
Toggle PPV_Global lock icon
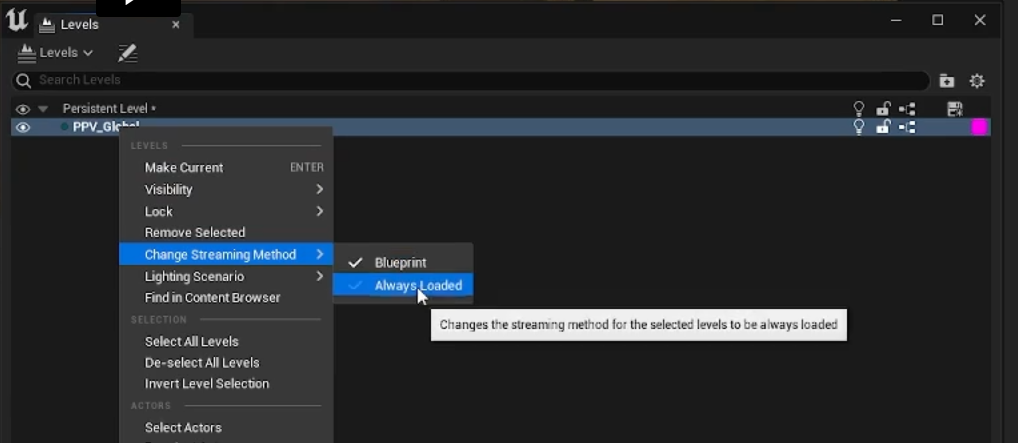pos(883,127)
